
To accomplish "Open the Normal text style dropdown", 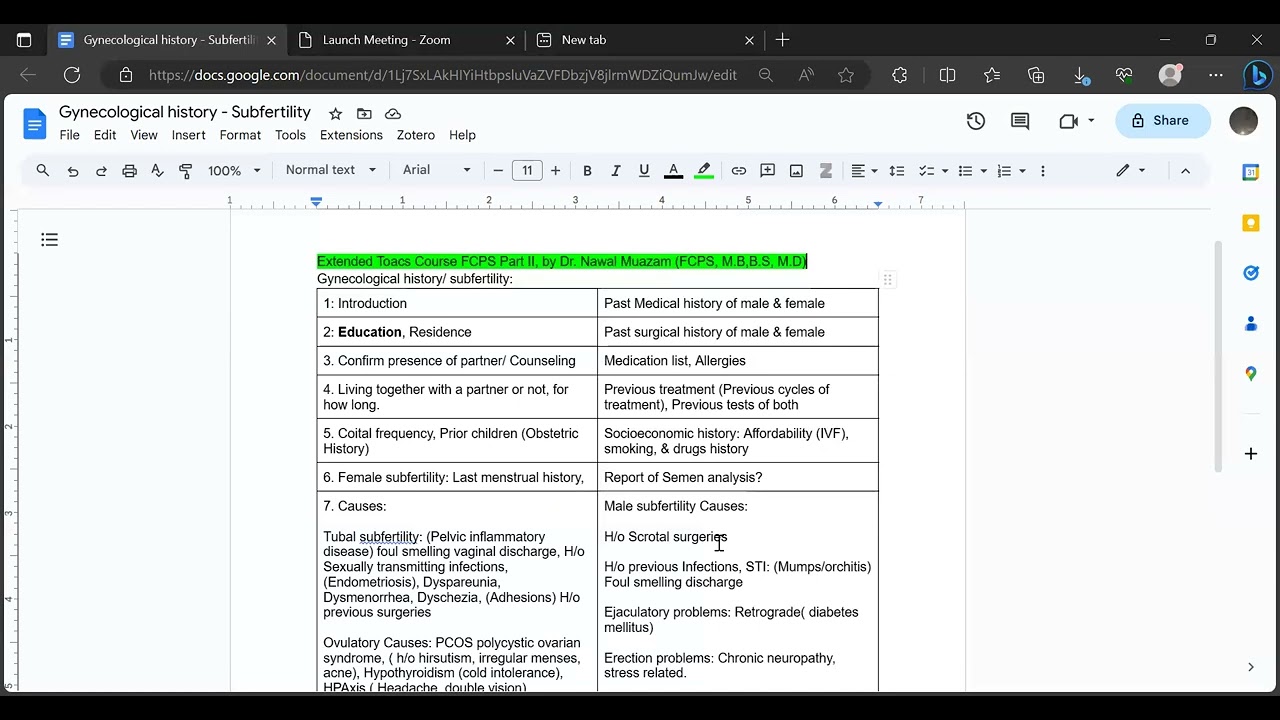I will (331, 170).
